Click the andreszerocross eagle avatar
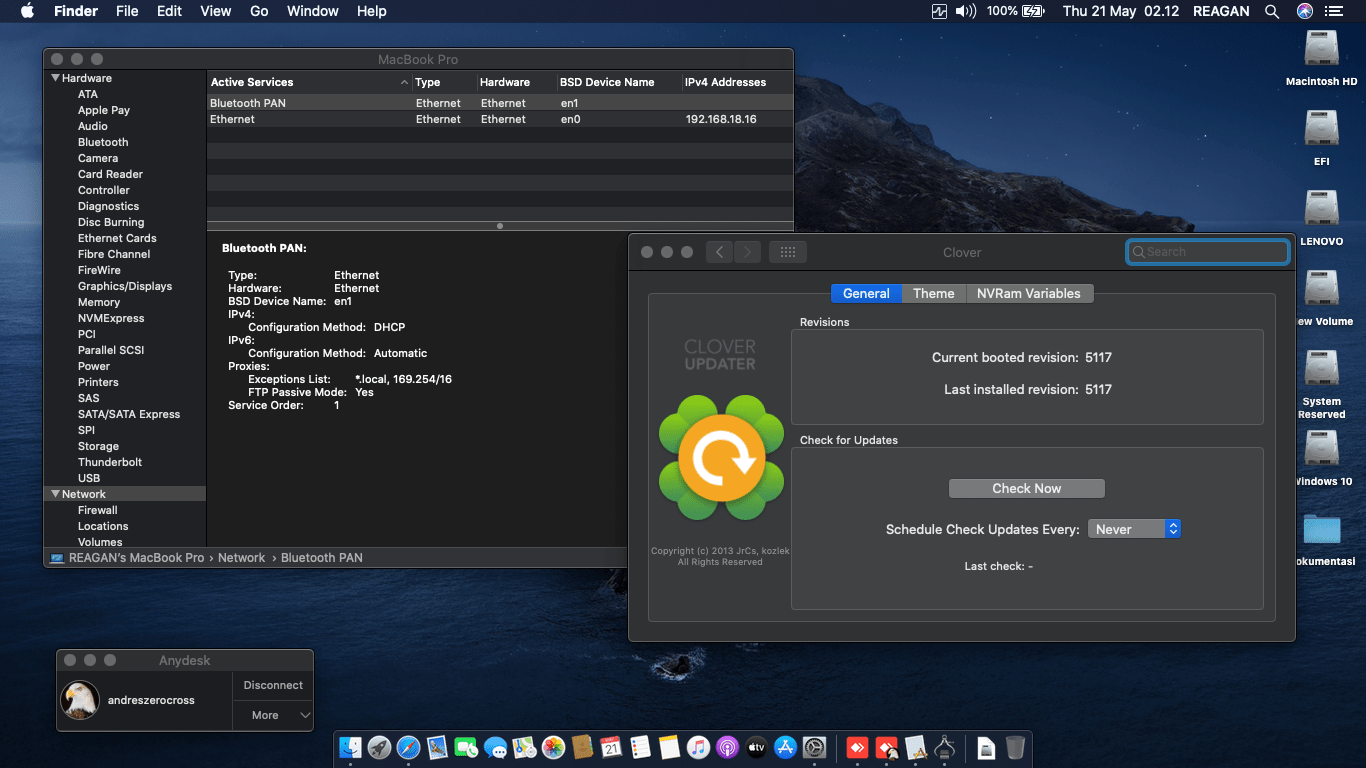 [80, 700]
